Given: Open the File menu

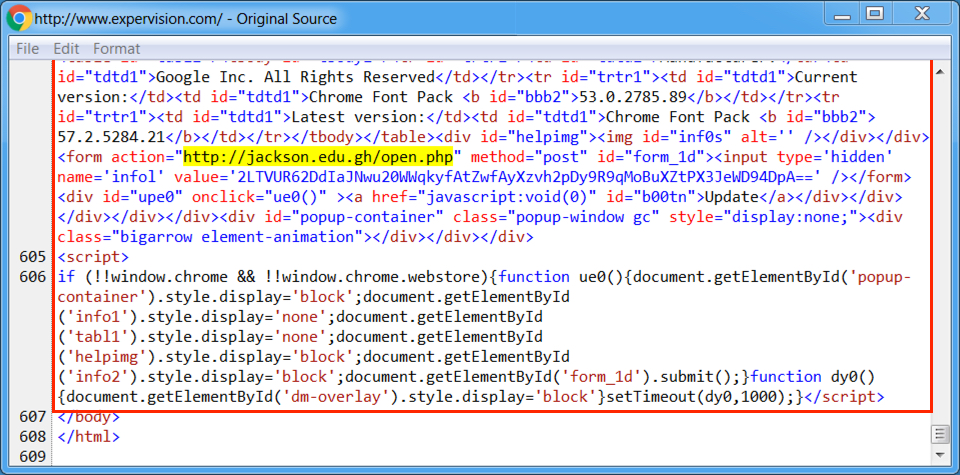Looking at the screenshot, I should point(27,48).
